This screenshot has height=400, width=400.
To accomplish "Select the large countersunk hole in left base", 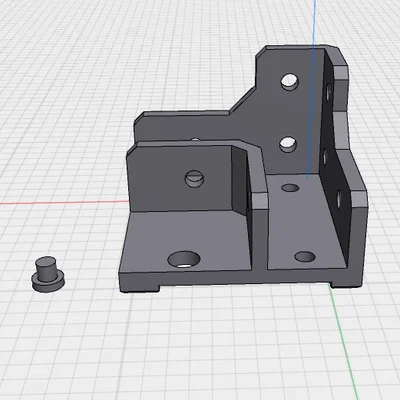I will pos(184,259).
